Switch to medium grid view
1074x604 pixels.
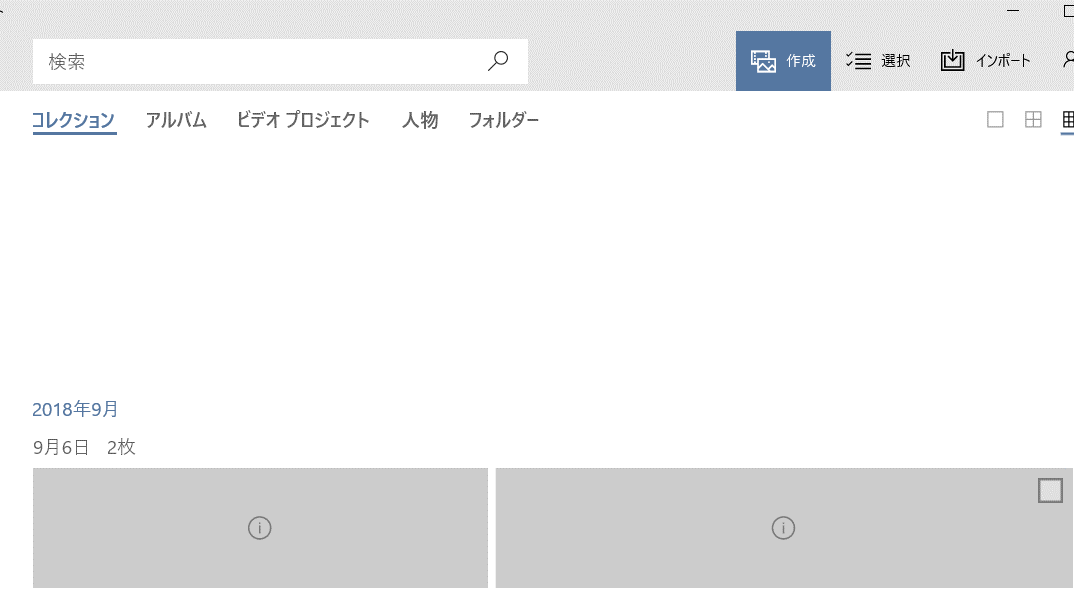1033,120
